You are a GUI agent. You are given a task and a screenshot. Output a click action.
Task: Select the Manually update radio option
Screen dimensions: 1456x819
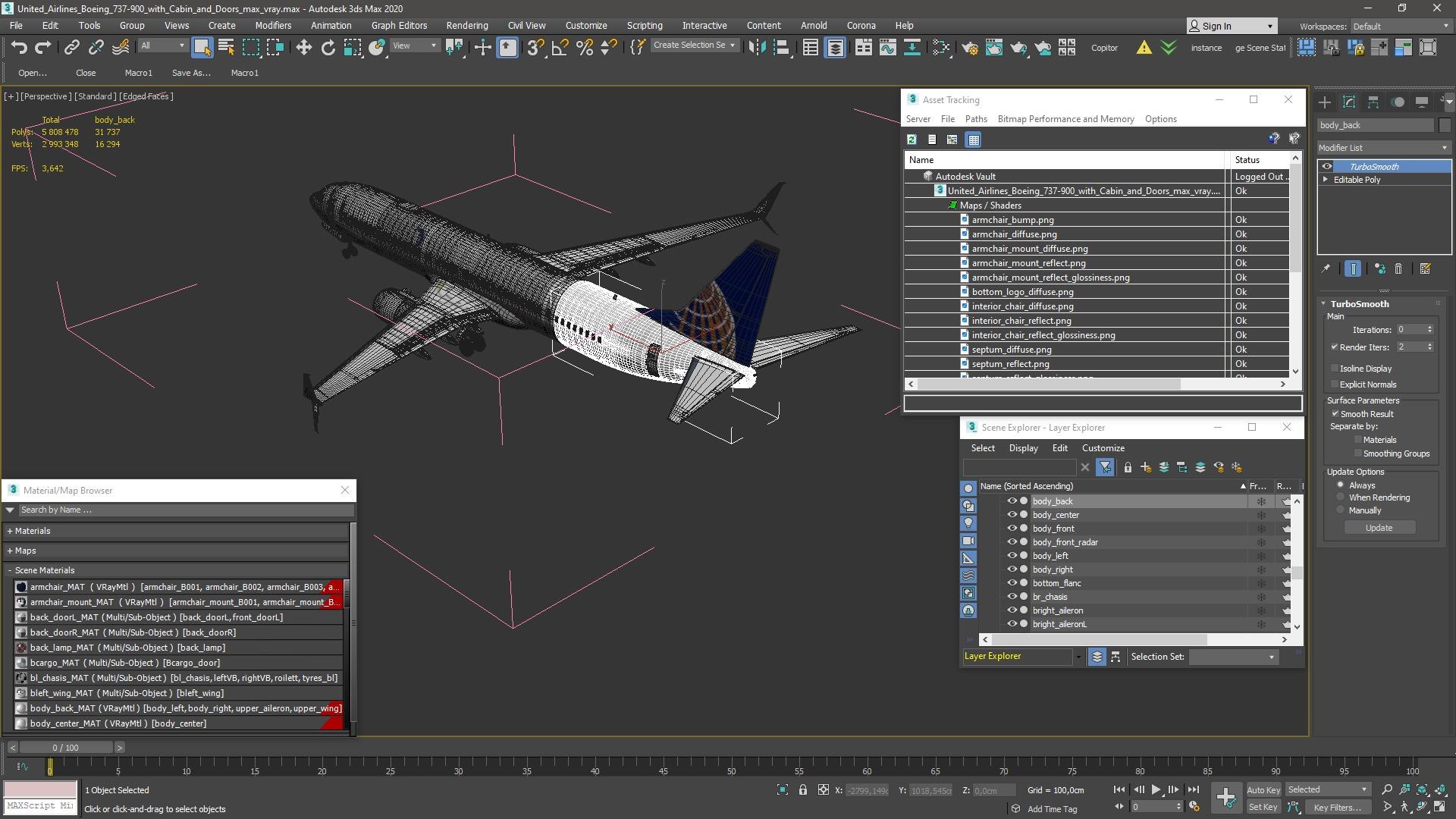click(x=1341, y=510)
